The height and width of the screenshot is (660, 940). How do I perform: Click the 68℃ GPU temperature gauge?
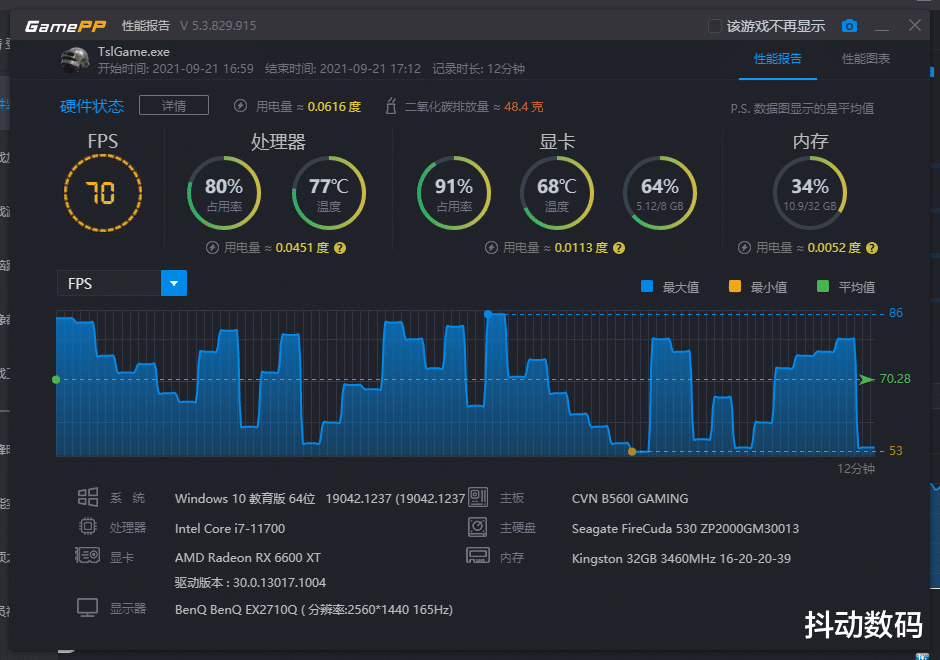point(557,193)
